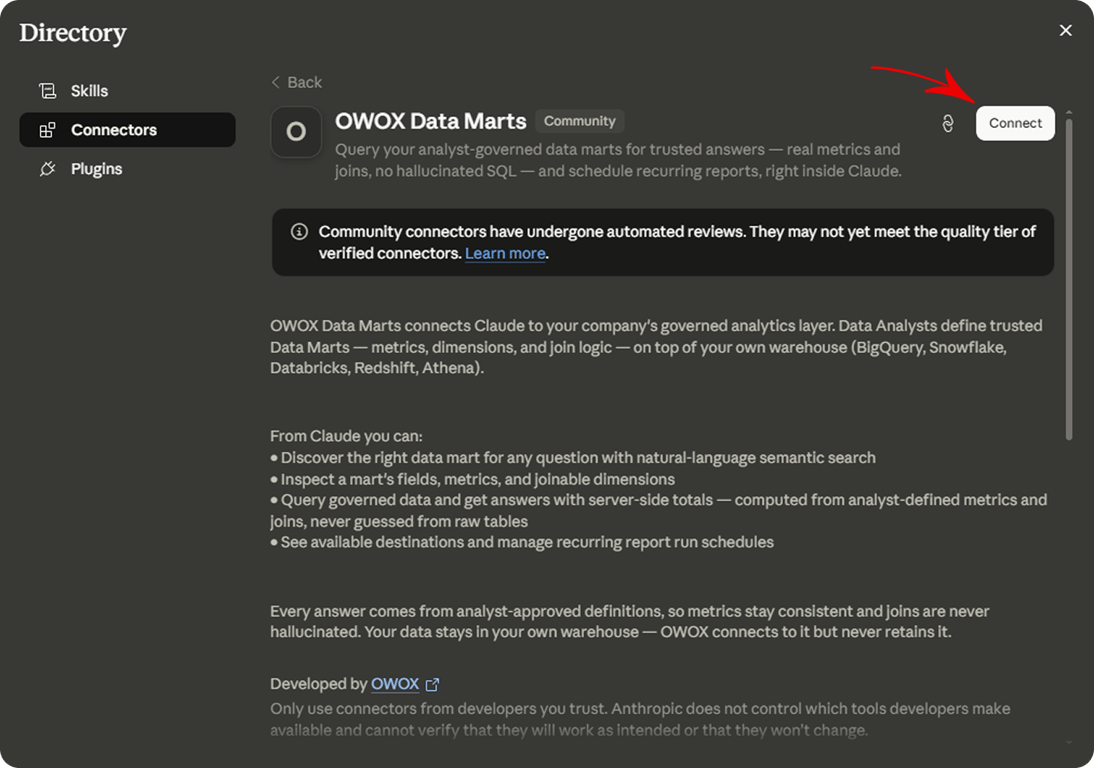Click the OWOX 'O' connector logo

(296, 131)
